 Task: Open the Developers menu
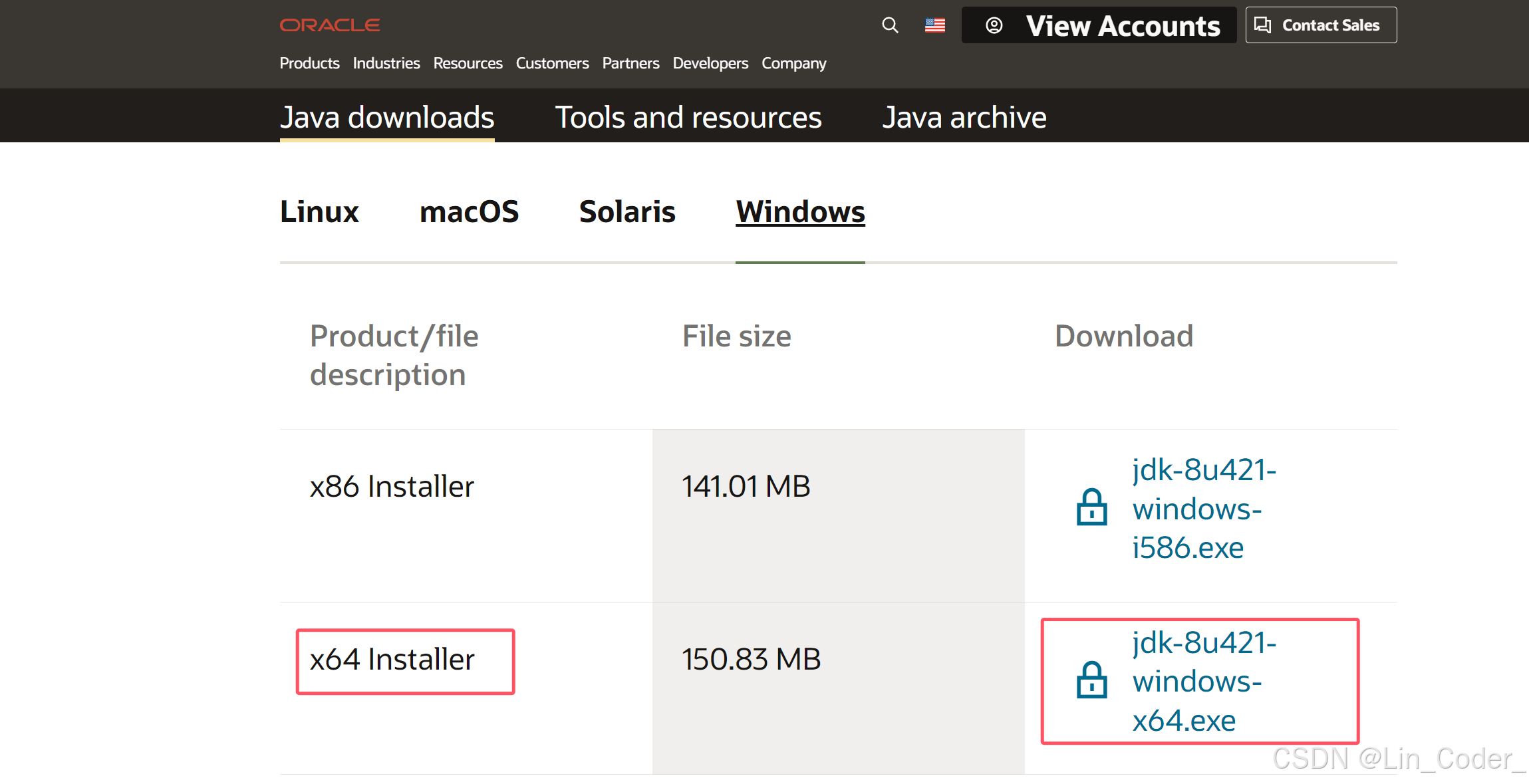(x=710, y=63)
